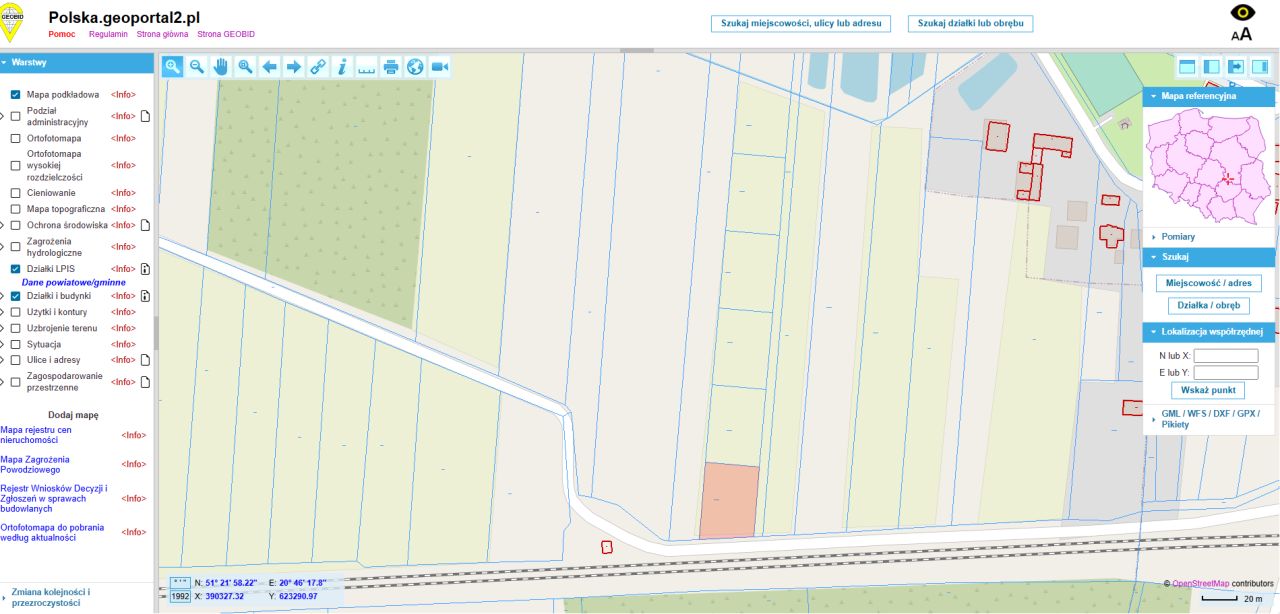Uncheck the Mapa podkładowa layer
1280x614 pixels.
tap(16, 94)
